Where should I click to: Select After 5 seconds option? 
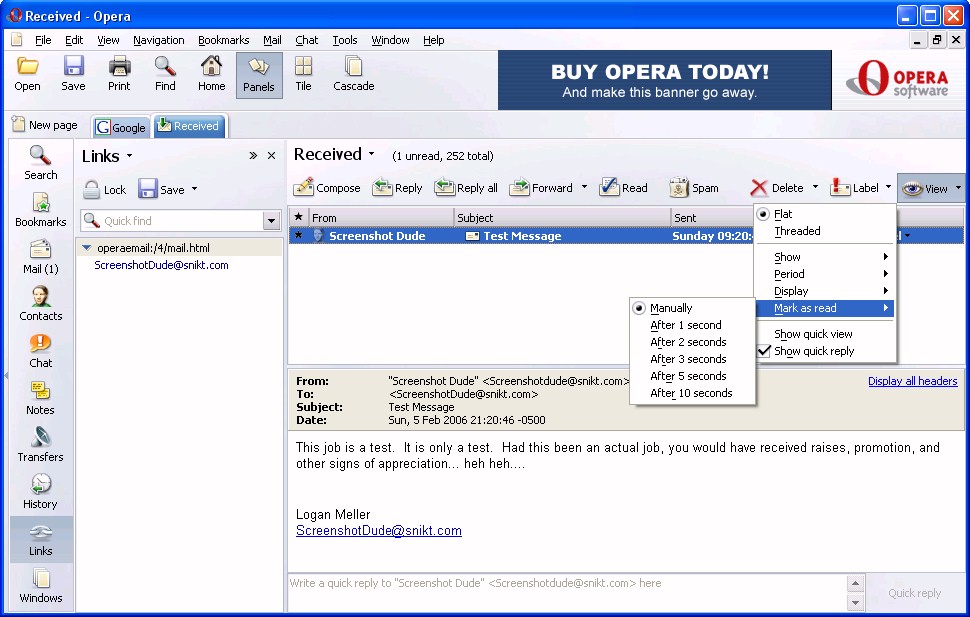688,376
